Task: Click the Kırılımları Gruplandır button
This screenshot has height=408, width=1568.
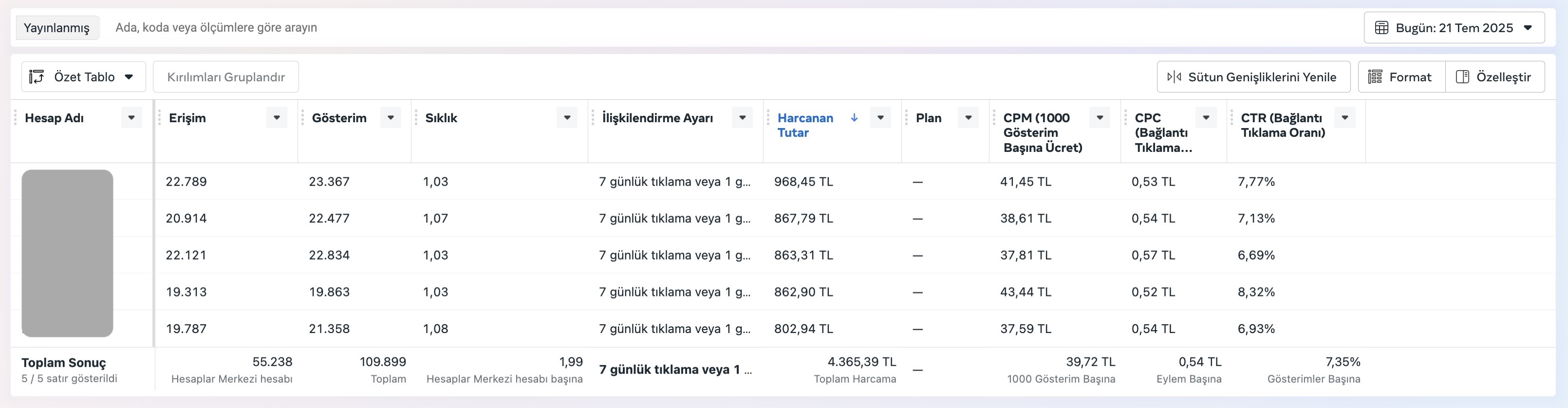Action: click(x=226, y=77)
